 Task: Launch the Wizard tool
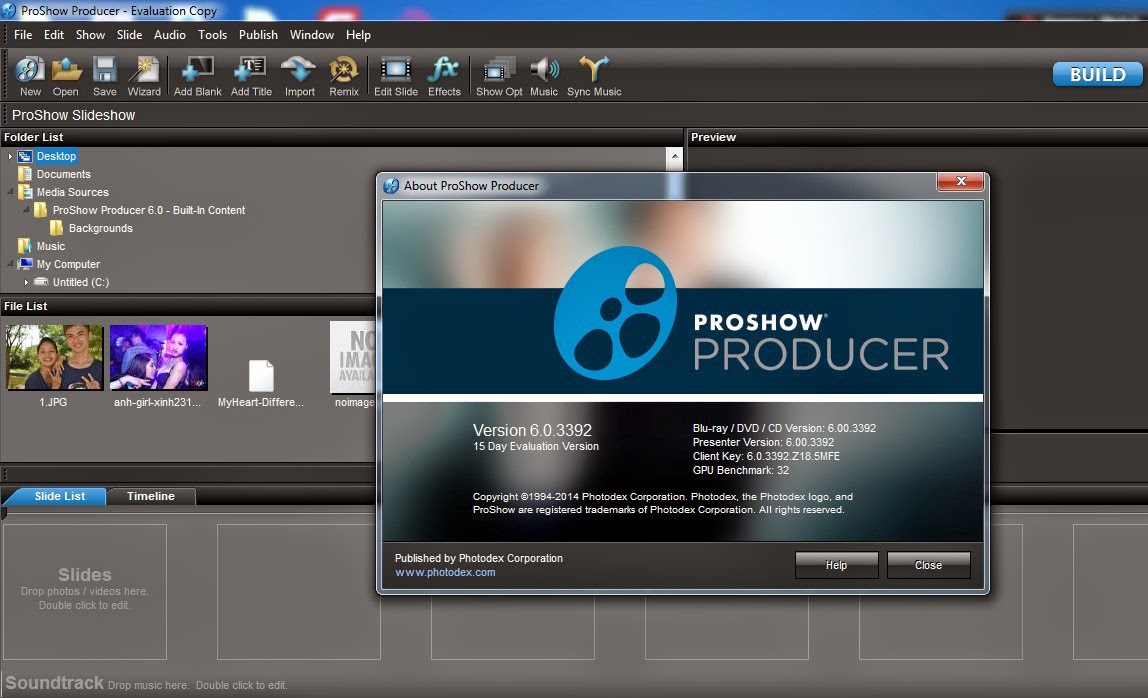144,76
